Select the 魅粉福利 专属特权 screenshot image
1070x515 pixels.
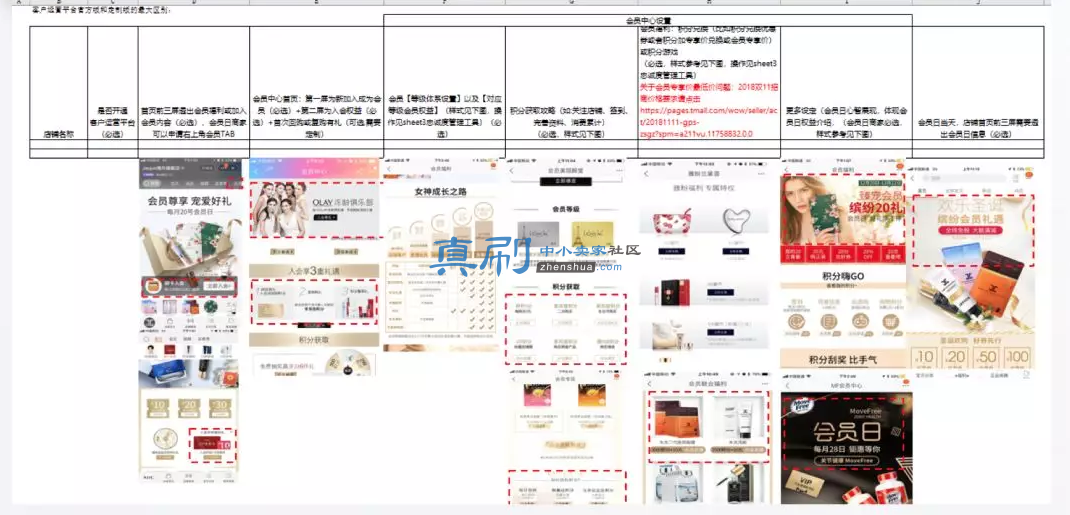705,263
